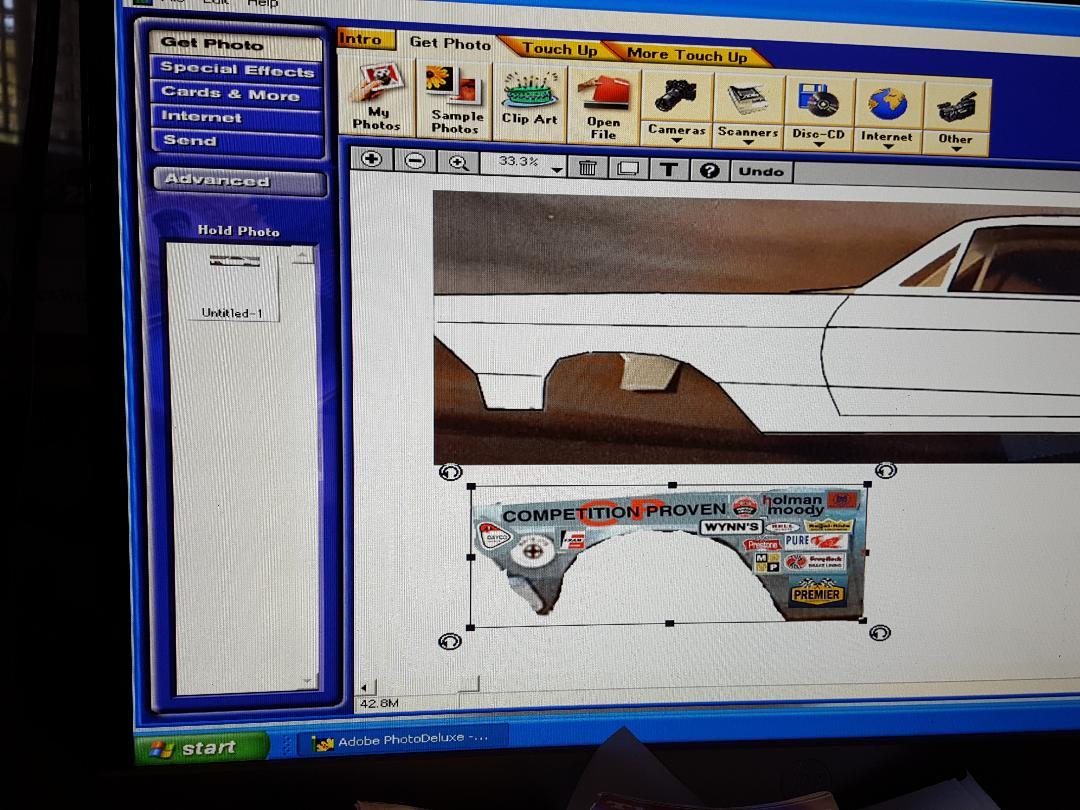Open My Photos in the Get Photo strip

(x=376, y=96)
